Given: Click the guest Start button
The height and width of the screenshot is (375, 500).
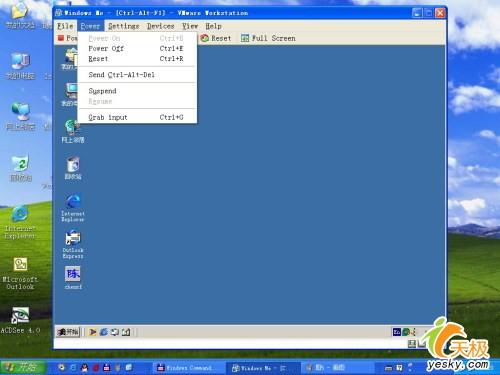Looking at the screenshot, I should click(x=68, y=332).
